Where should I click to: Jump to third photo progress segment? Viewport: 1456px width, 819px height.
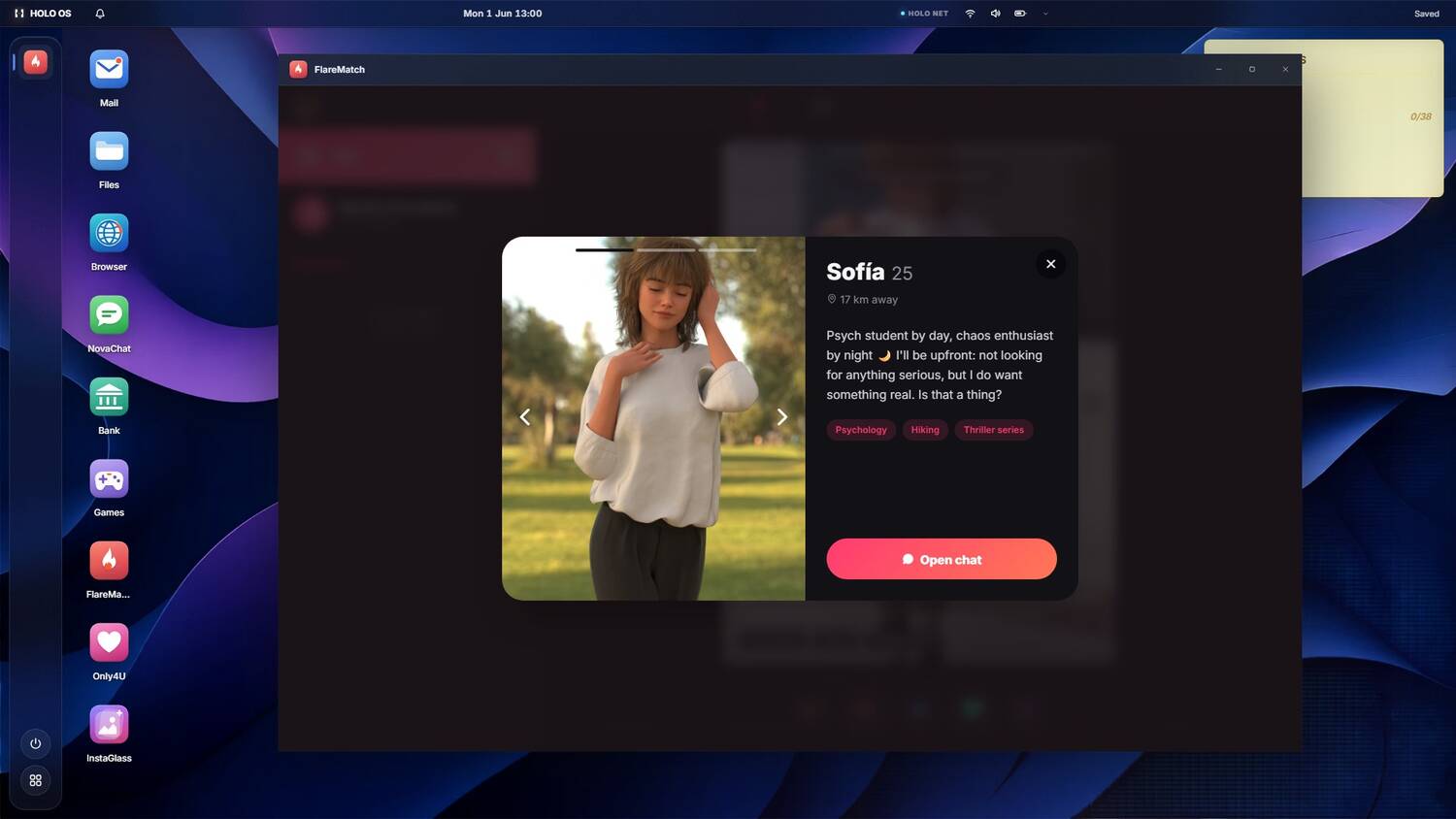tap(727, 250)
